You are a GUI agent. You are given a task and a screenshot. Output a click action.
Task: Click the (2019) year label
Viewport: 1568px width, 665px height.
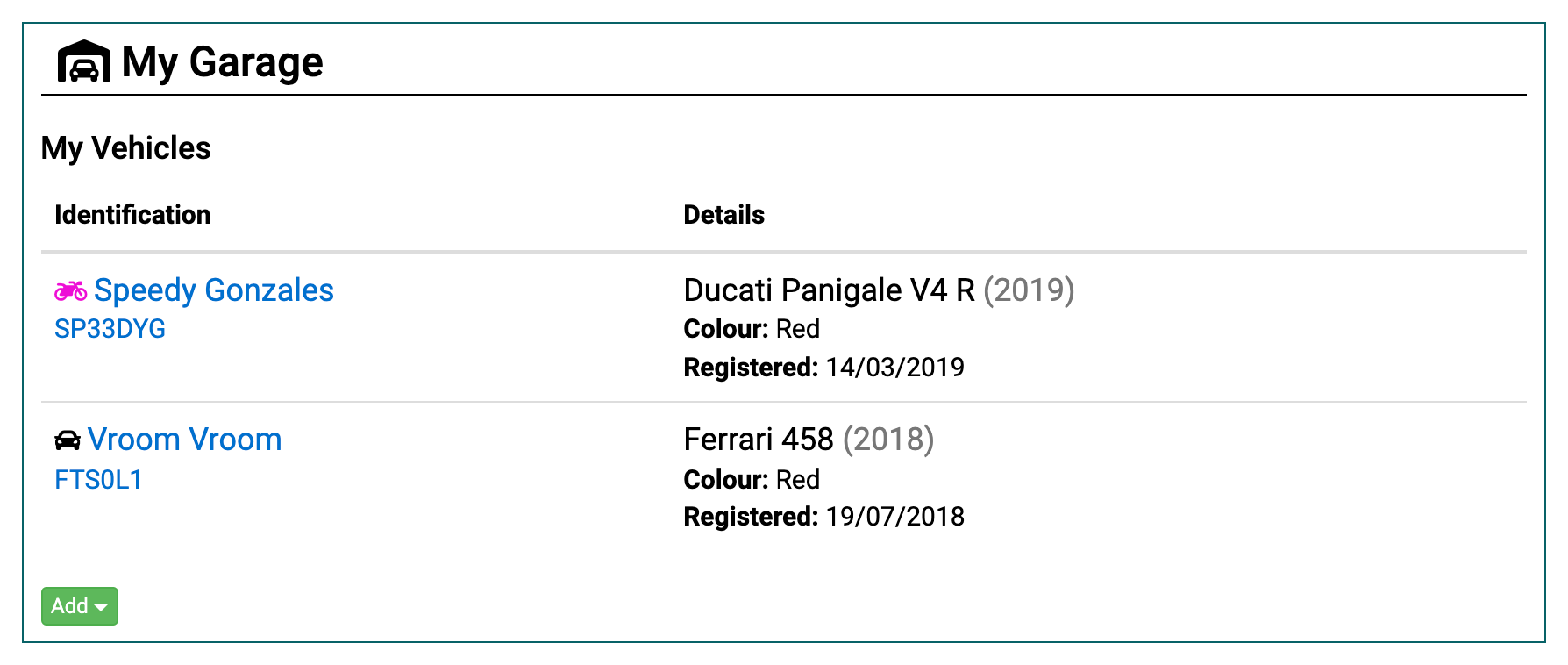pyautogui.click(x=1029, y=290)
